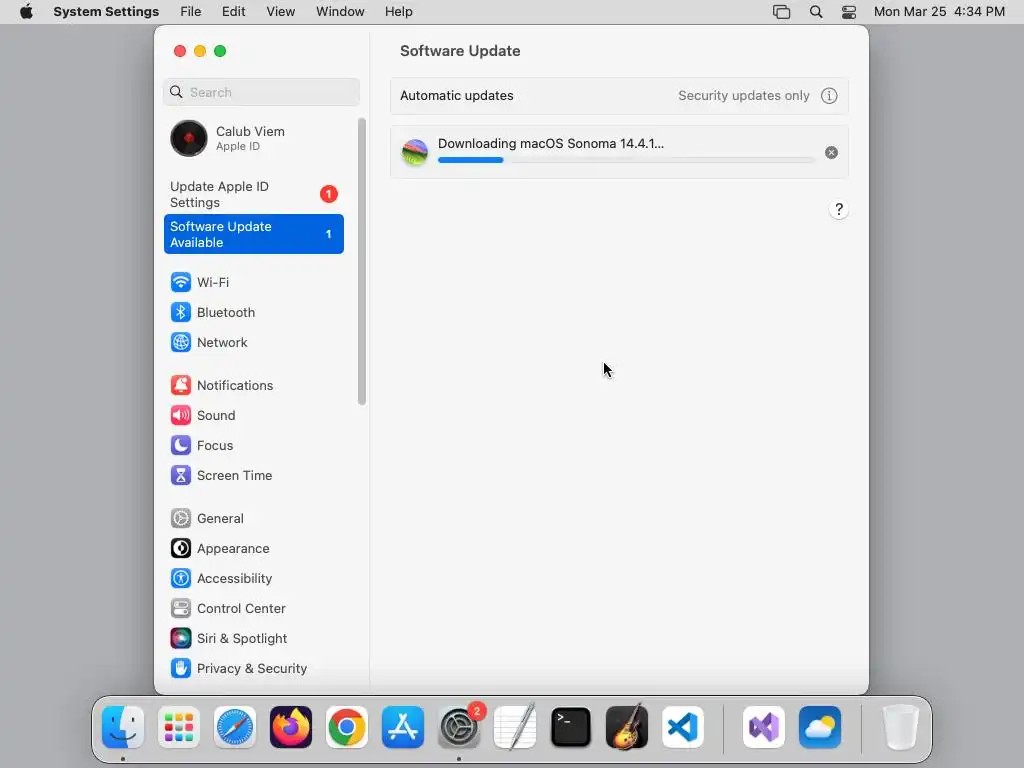Open Accessibility settings
1024x768 pixels.
[253, 579]
